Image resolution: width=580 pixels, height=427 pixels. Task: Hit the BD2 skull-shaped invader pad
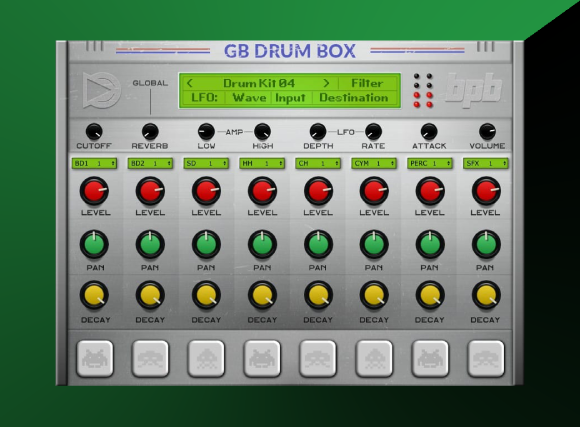(x=151, y=359)
